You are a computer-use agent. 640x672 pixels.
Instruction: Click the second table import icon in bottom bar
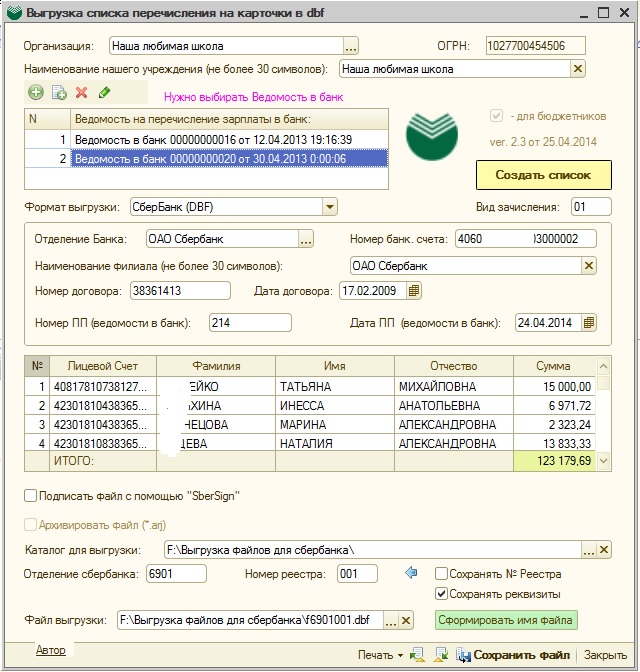[x=441, y=654]
